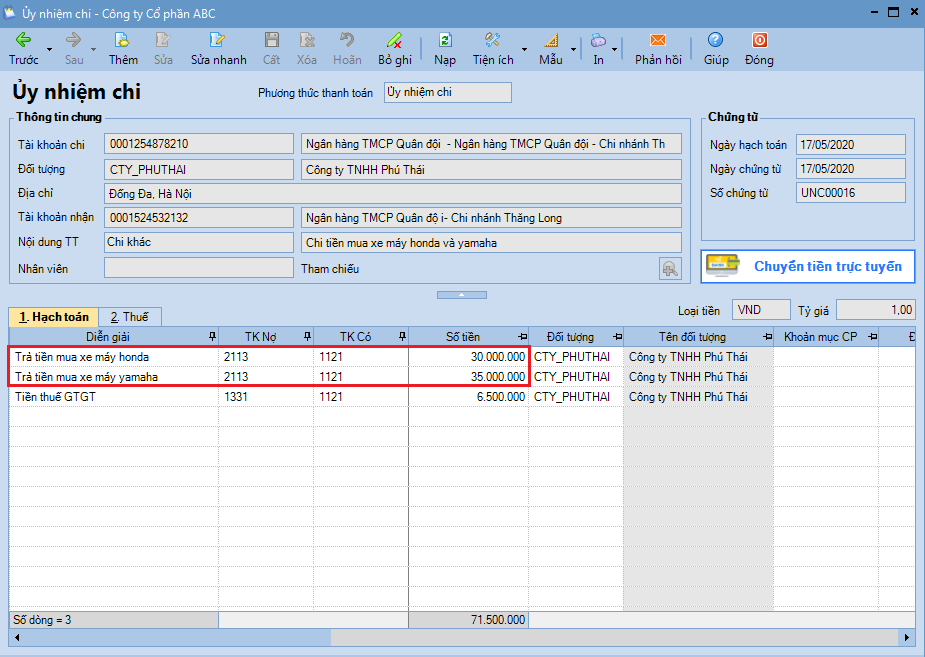Click the Tỷ giá exchange rate field

(875, 310)
